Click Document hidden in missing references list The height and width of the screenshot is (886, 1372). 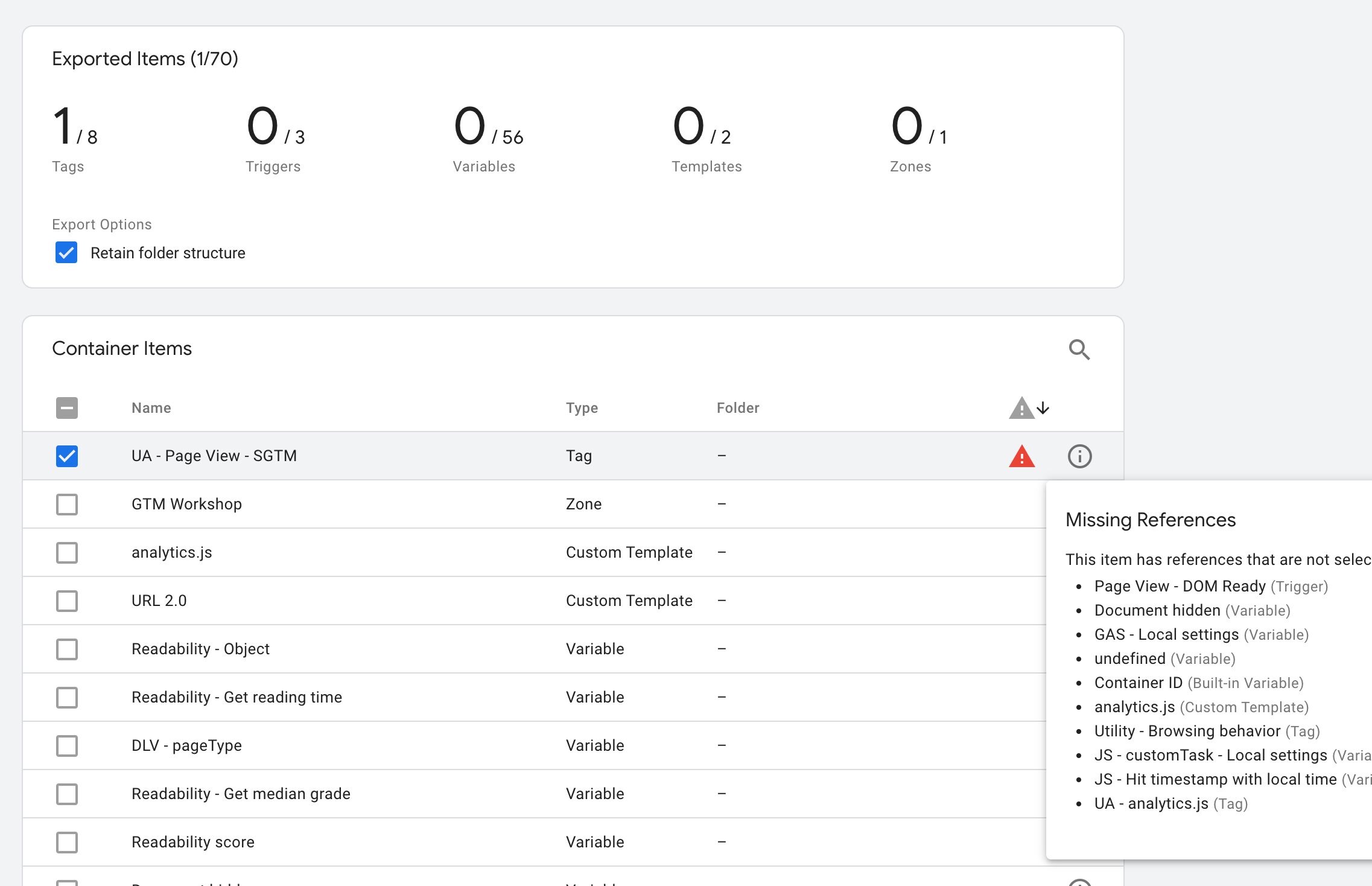1192,610
